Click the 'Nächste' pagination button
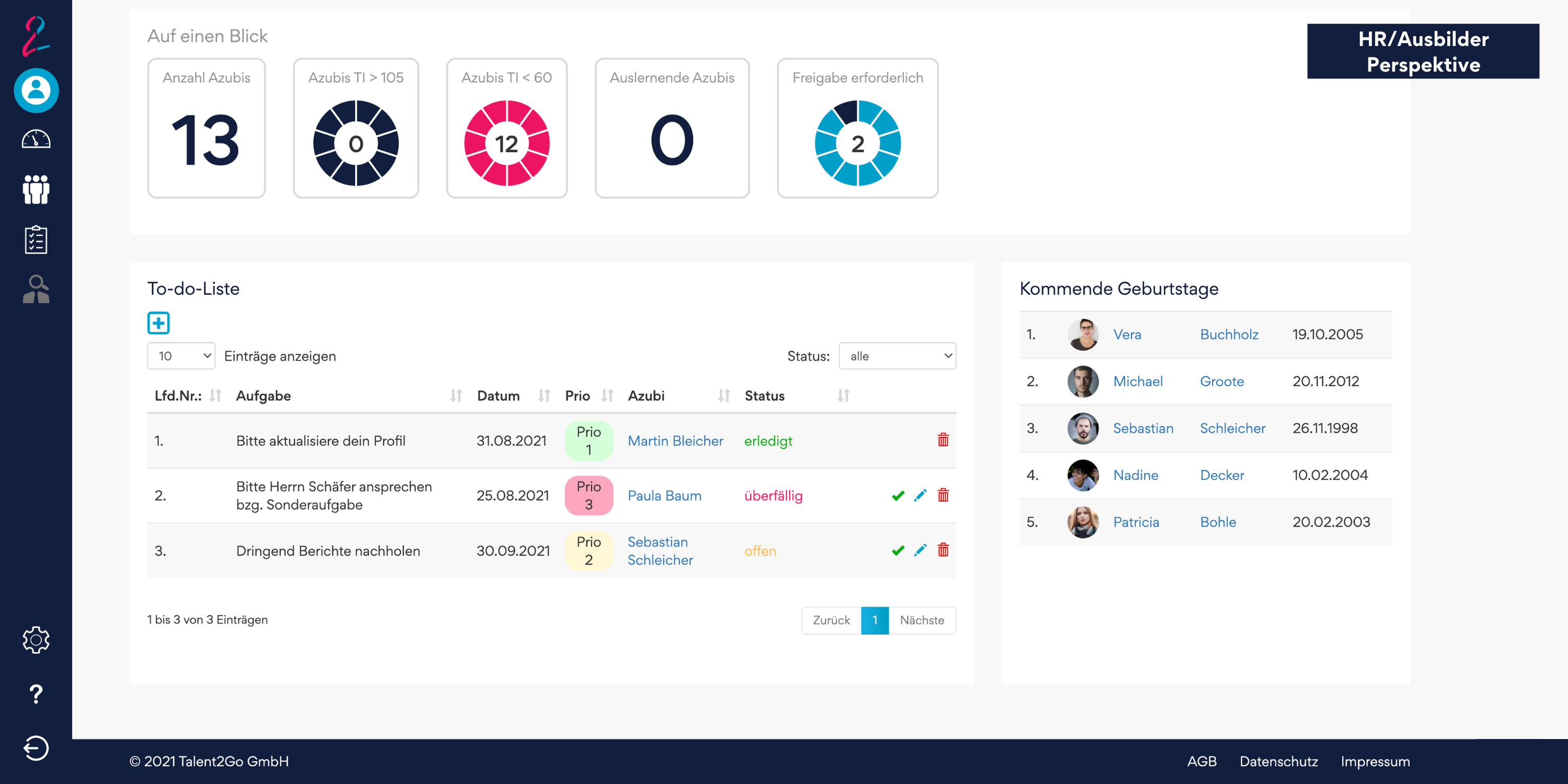This screenshot has height=784, width=1568. [x=921, y=620]
